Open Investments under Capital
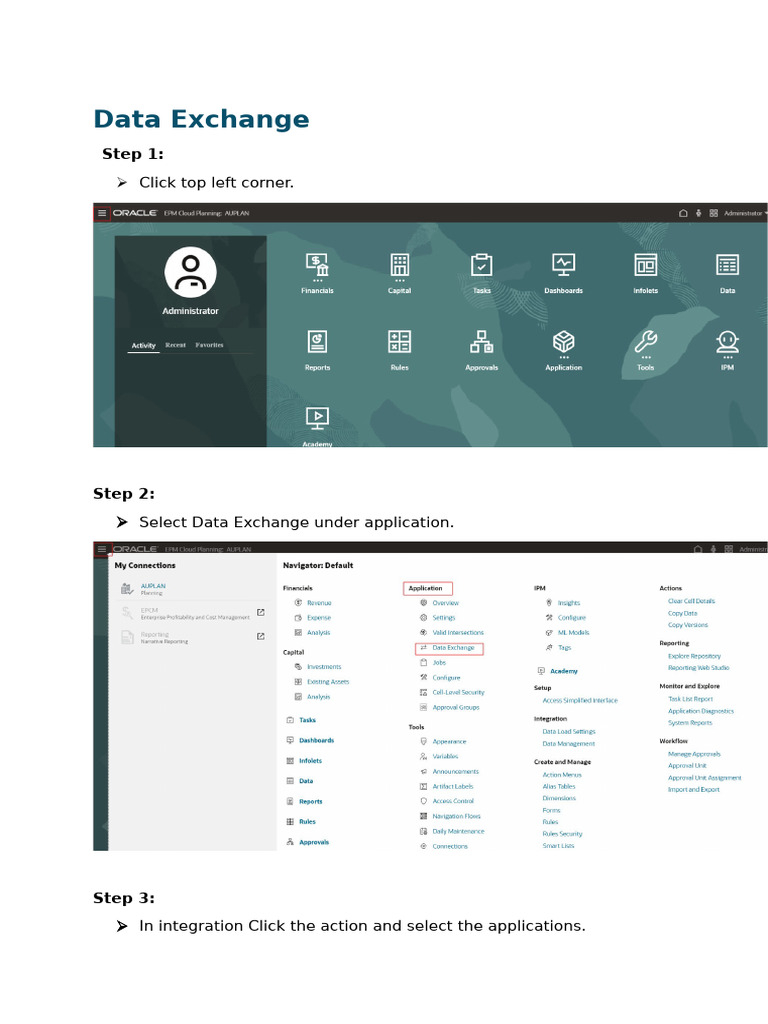The width and height of the screenshot is (768, 1024). 325,667
